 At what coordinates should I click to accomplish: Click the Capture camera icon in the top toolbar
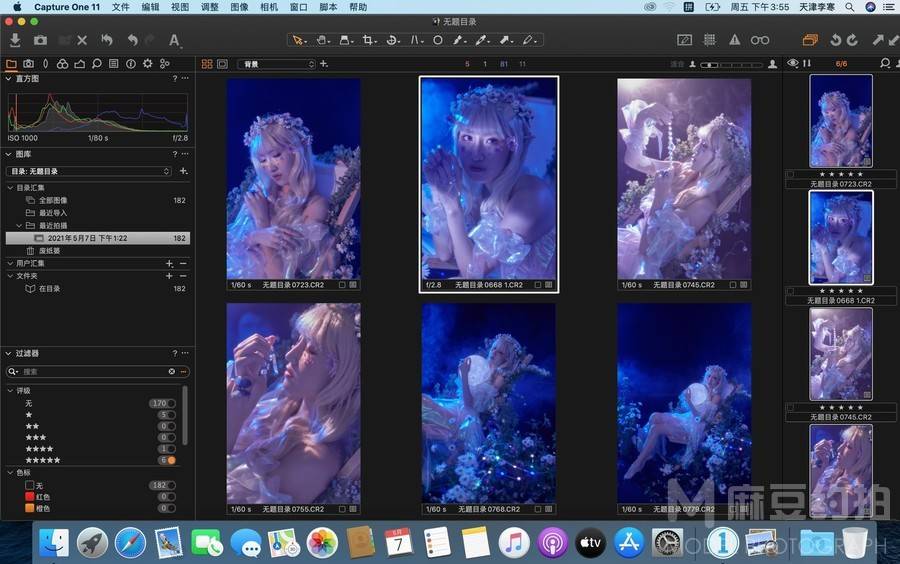point(40,40)
